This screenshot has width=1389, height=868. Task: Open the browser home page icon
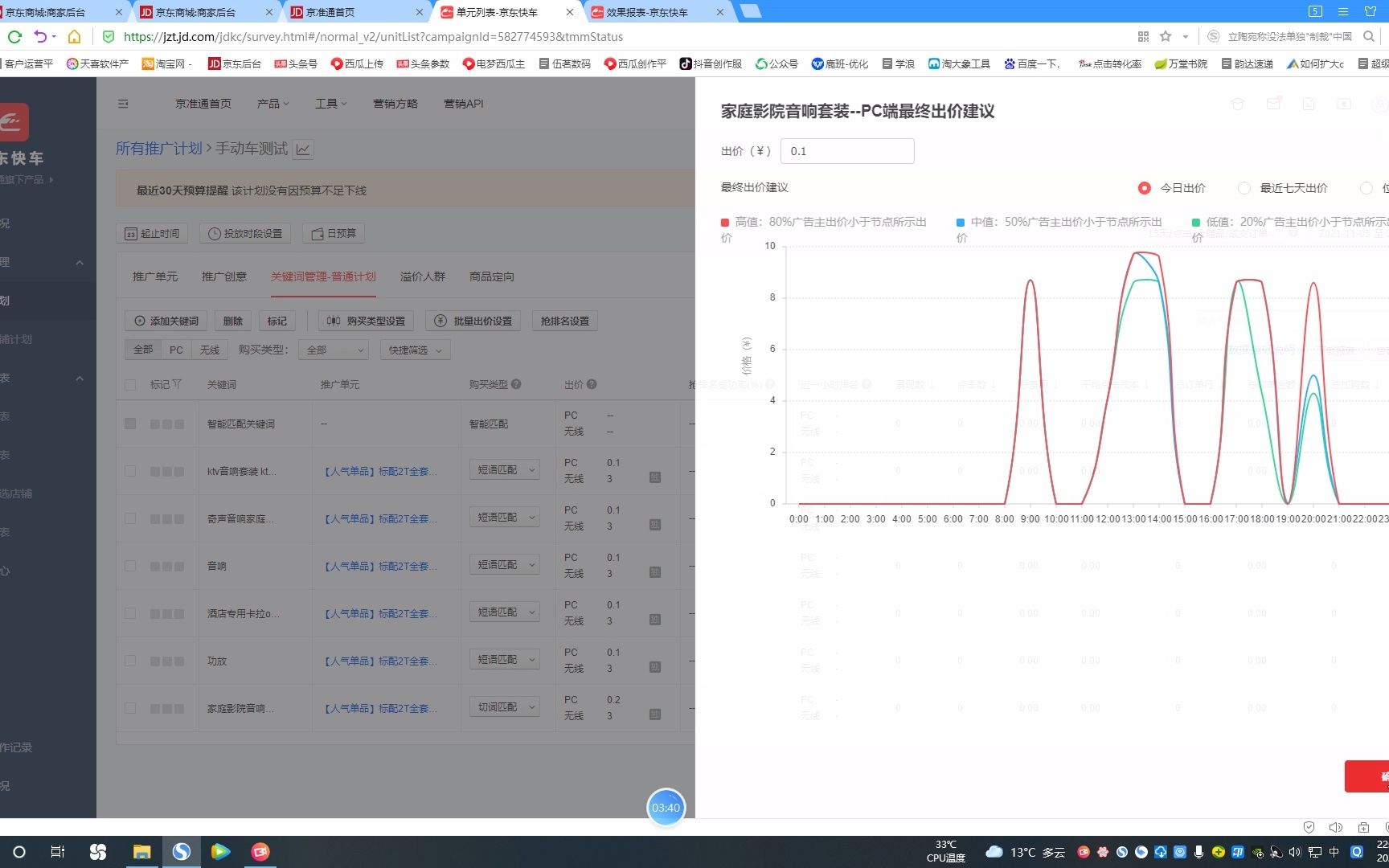tap(74, 36)
